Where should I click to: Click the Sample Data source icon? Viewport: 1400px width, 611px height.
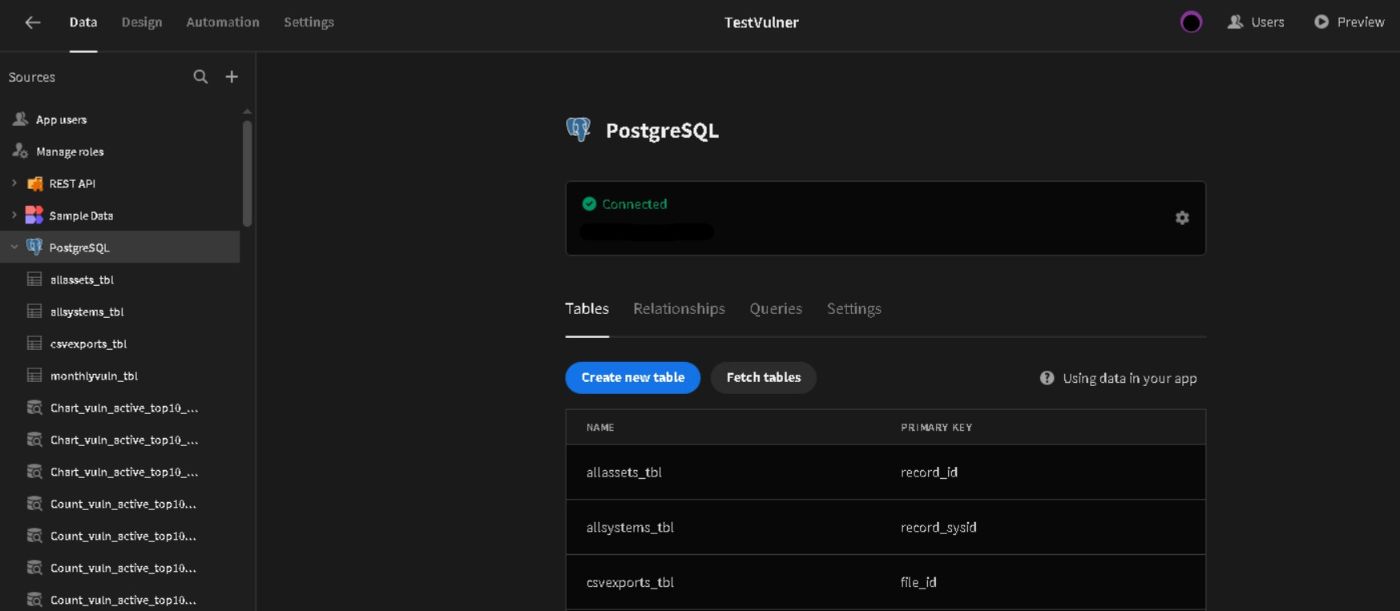click(35, 216)
